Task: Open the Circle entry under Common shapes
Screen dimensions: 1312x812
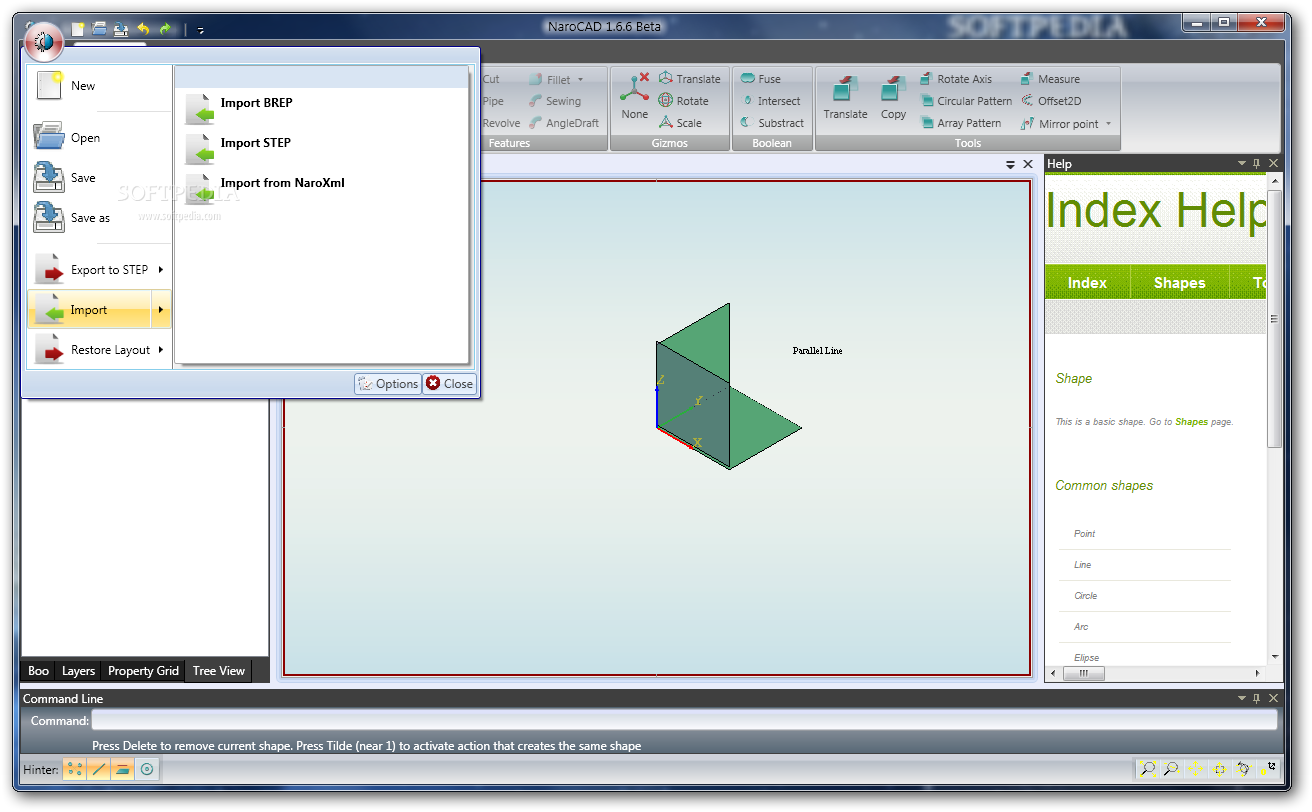Action: coord(1085,596)
